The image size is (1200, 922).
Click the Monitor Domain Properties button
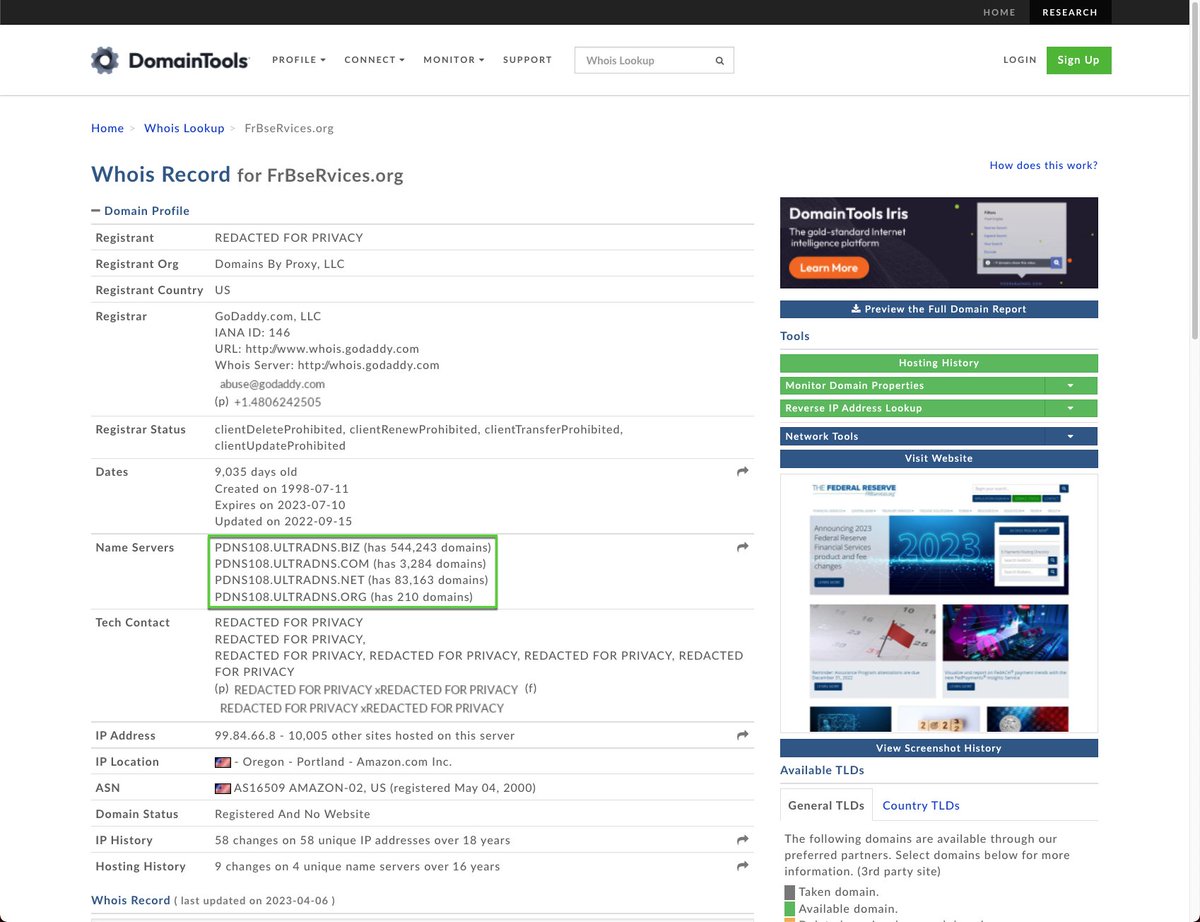[x=912, y=385]
